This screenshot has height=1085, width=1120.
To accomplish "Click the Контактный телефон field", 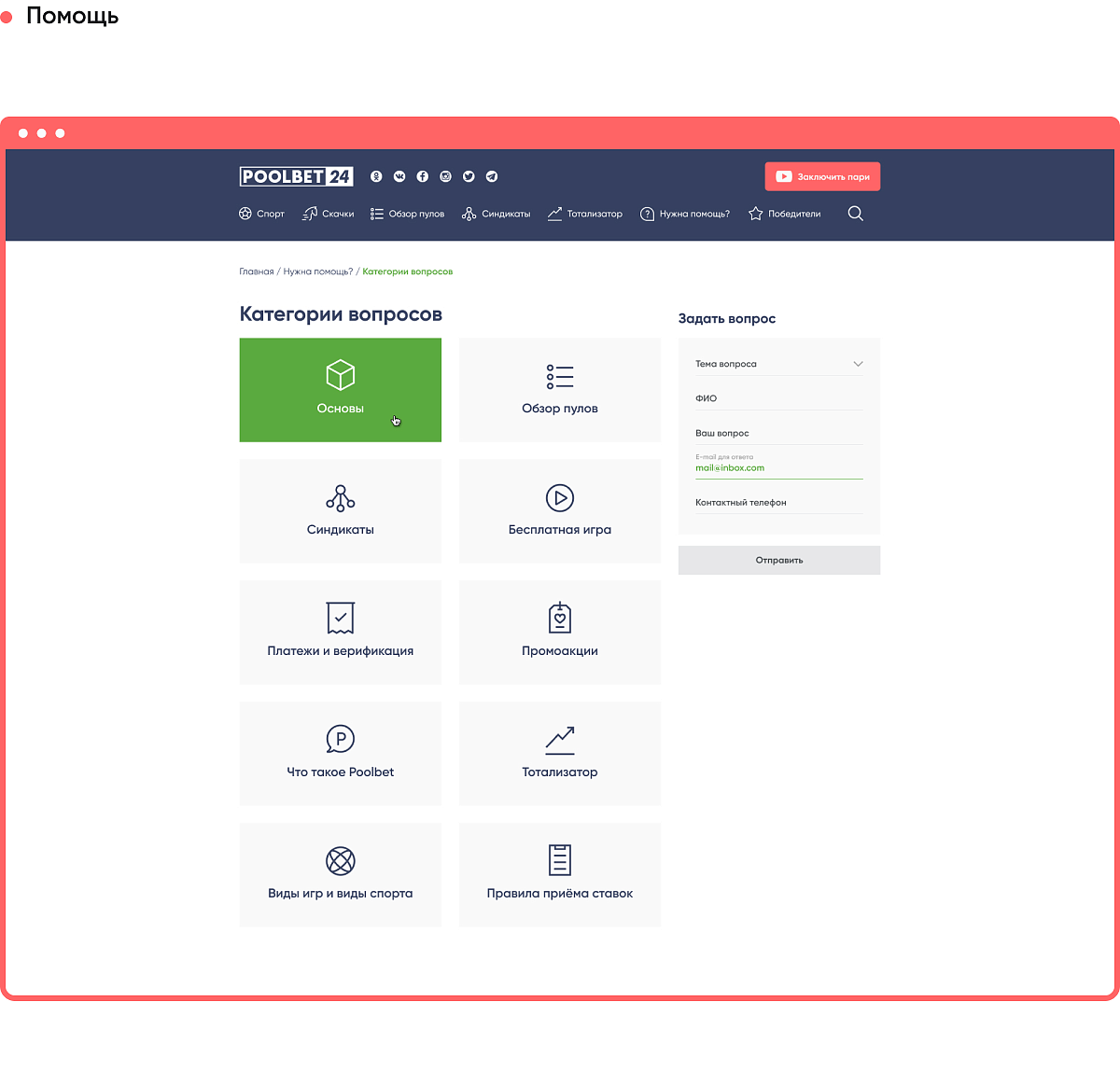I will 778,503.
